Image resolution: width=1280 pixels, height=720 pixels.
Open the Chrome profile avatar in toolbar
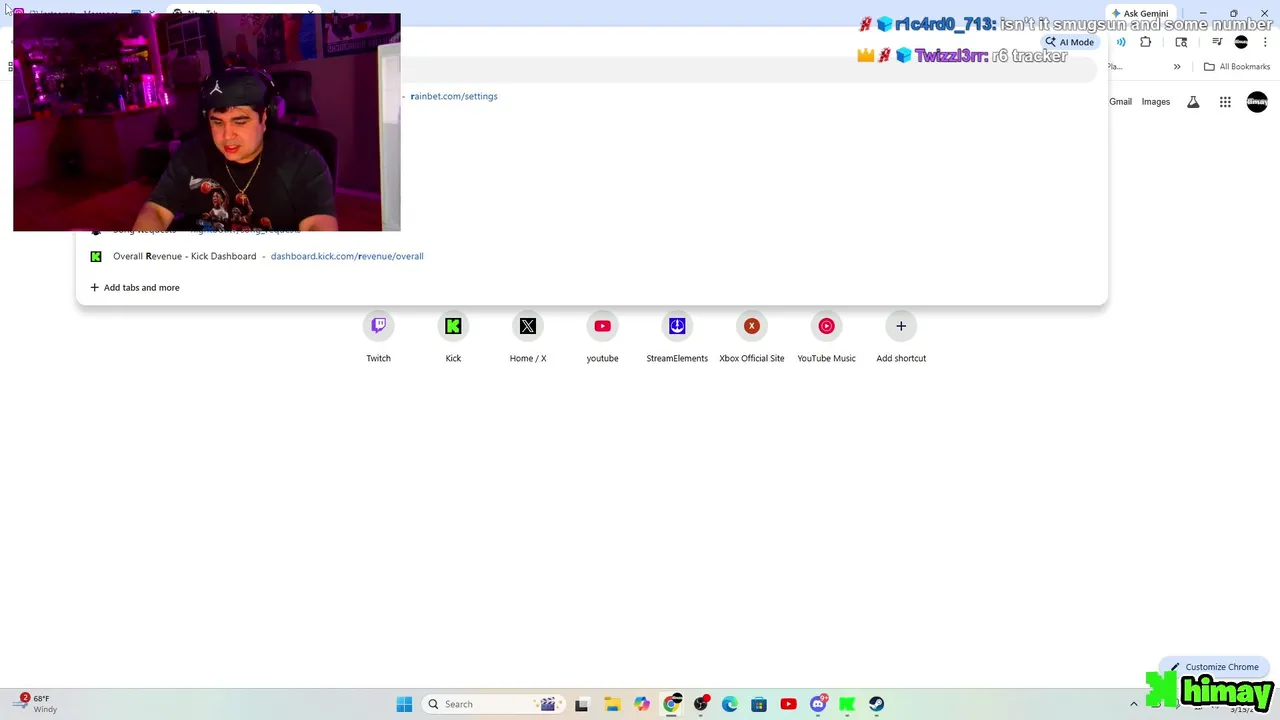[1241, 42]
